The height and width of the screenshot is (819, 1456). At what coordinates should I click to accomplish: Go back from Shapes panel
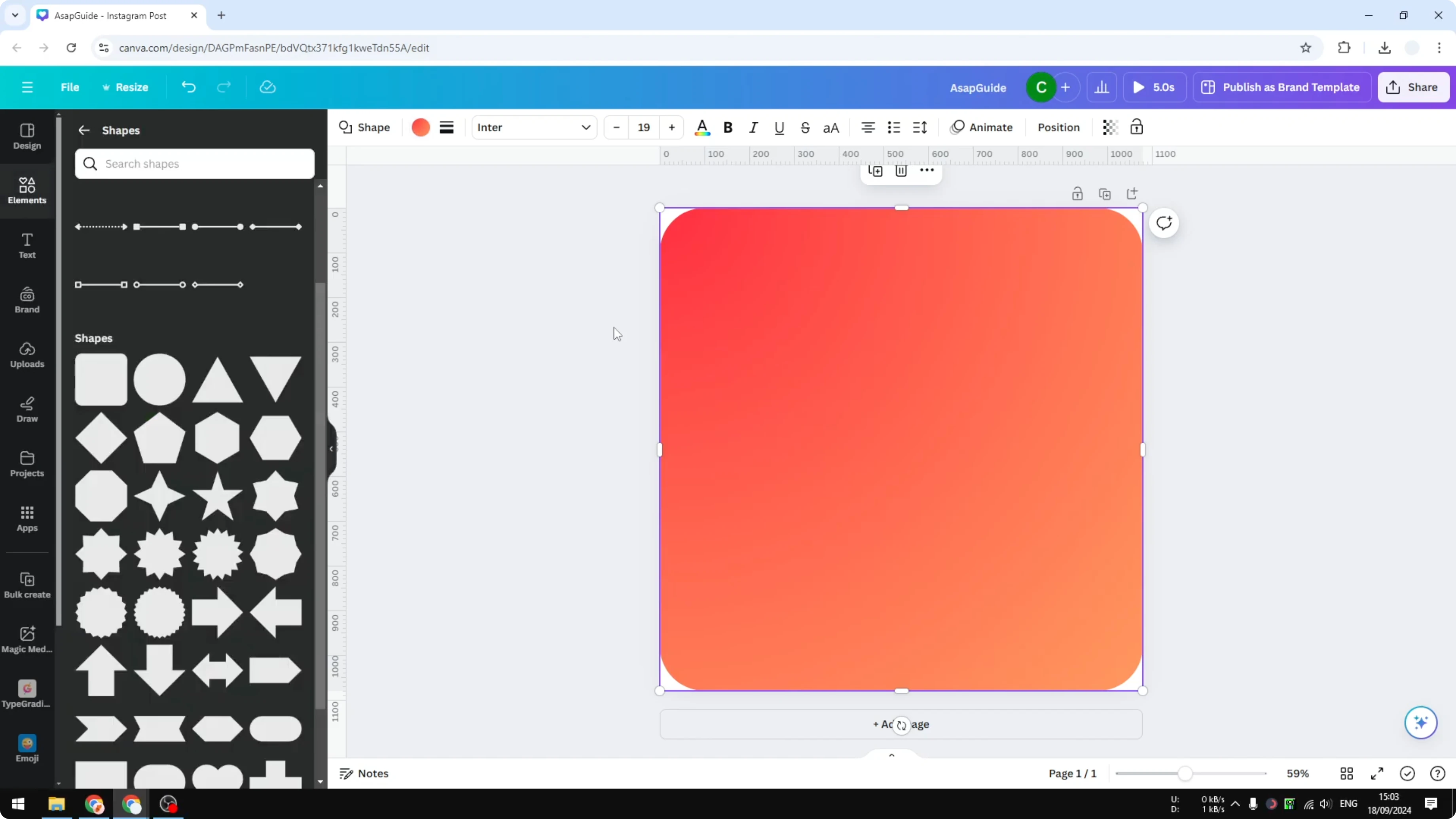pyautogui.click(x=83, y=130)
